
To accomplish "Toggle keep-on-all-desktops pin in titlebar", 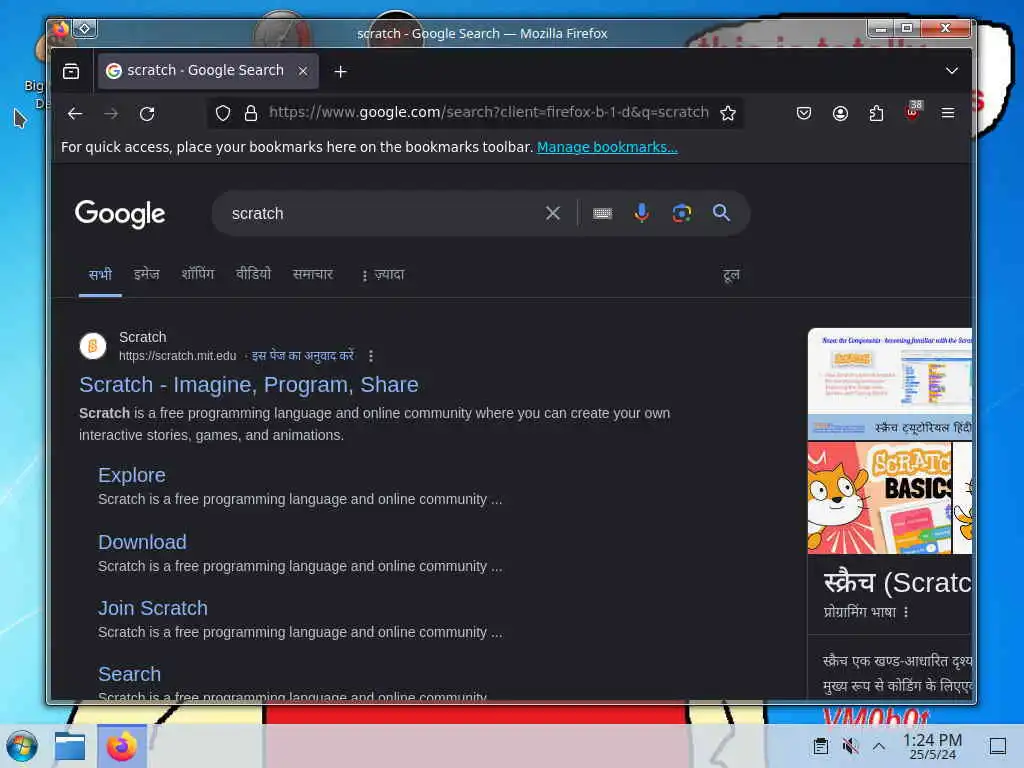I will point(85,29).
